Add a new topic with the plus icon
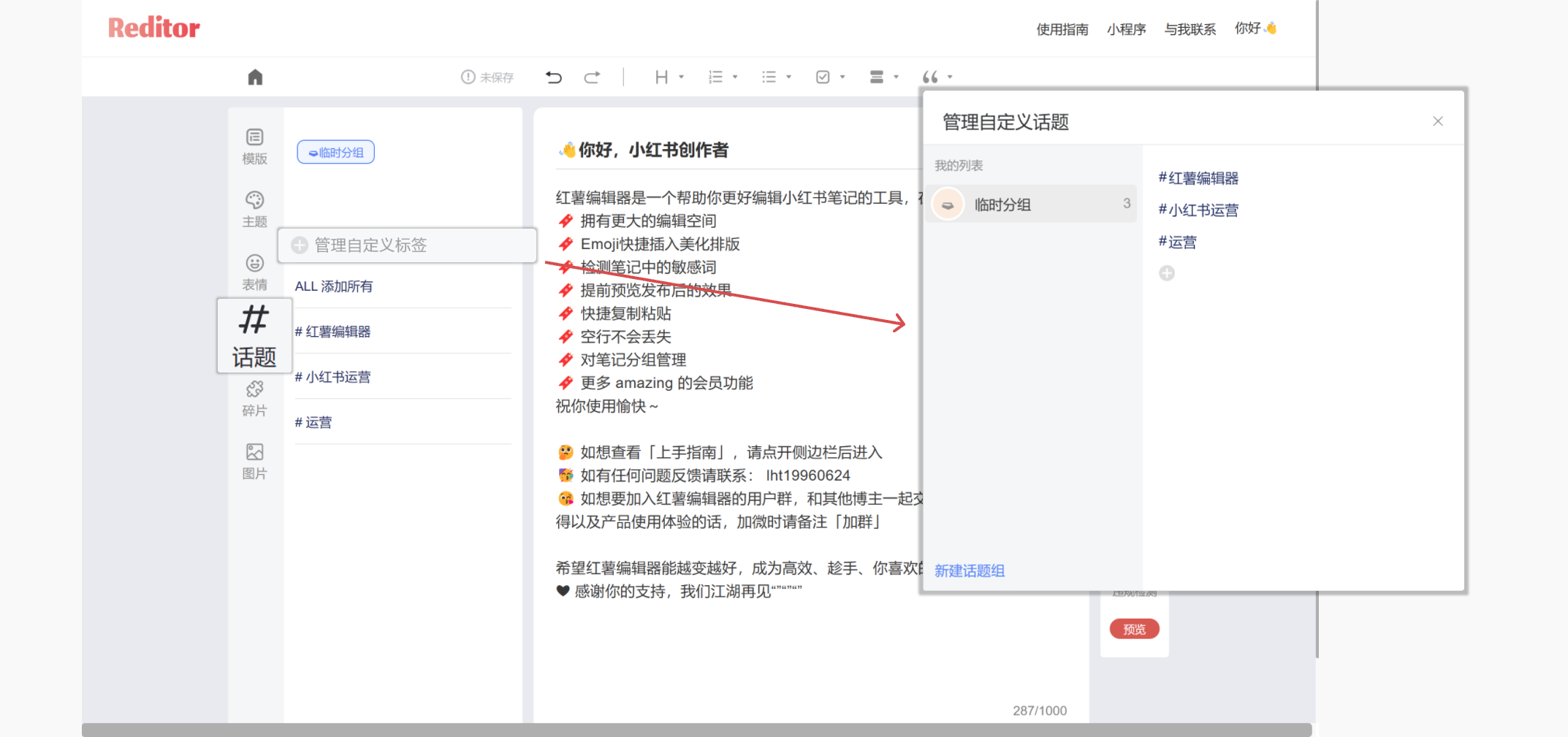 [1167, 273]
